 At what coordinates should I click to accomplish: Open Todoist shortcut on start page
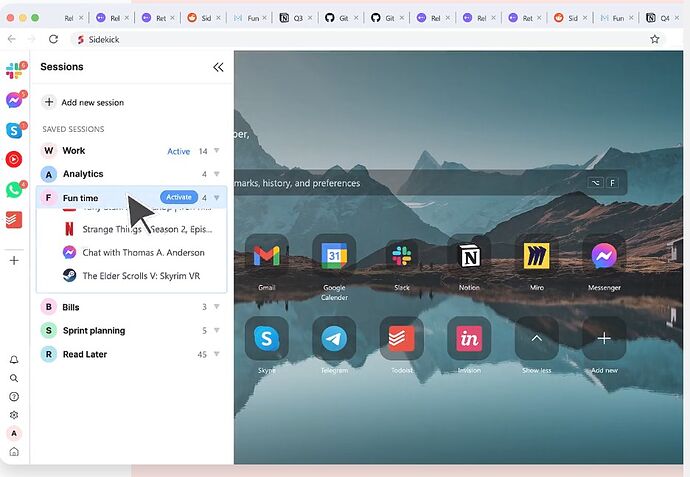(x=402, y=338)
